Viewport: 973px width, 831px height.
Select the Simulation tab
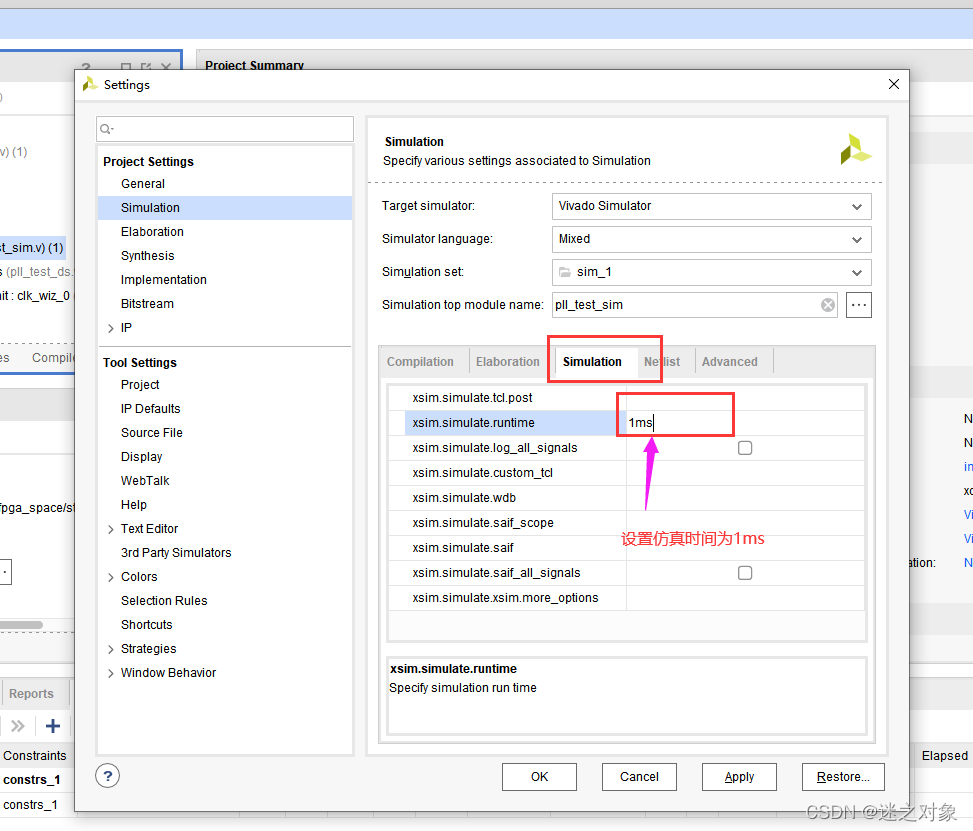coord(592,362)
